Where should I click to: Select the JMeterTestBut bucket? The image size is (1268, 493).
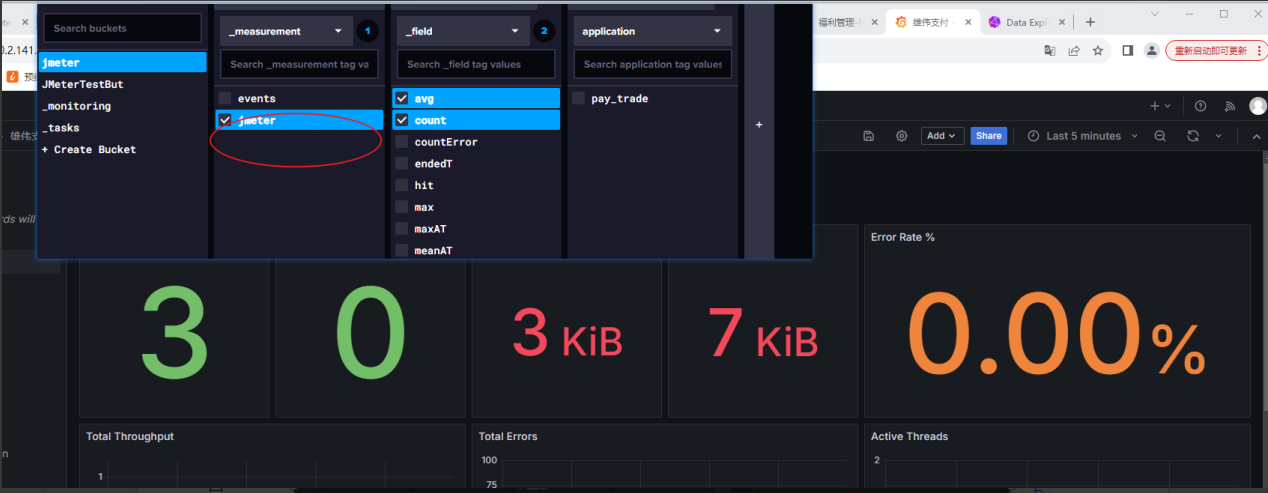(123, 85)
